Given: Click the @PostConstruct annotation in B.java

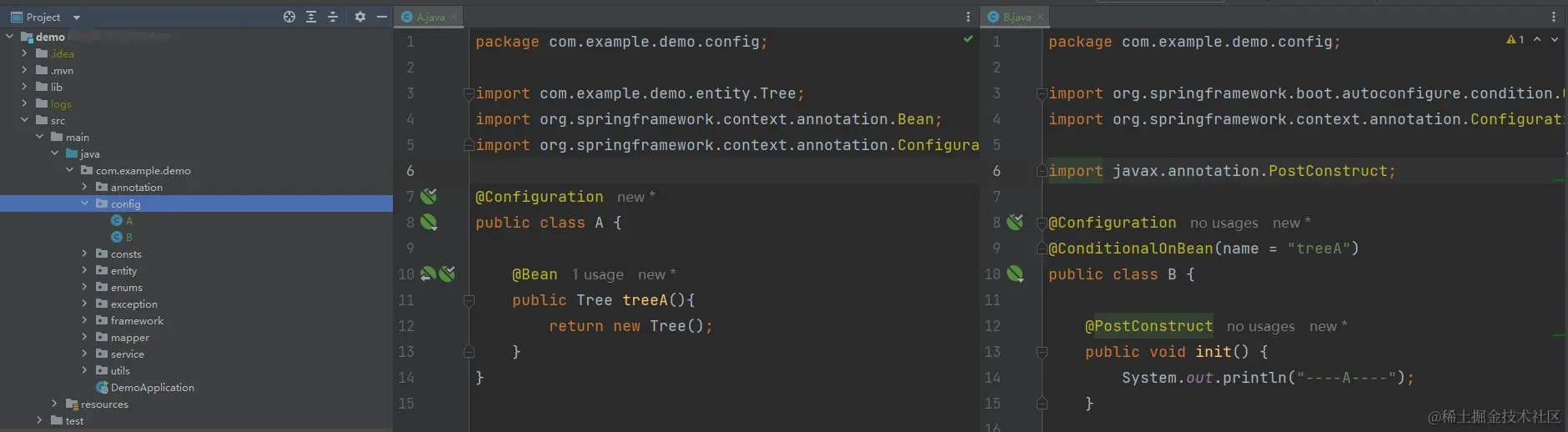Looking at the screenshot, I should tap(1148, 326).
